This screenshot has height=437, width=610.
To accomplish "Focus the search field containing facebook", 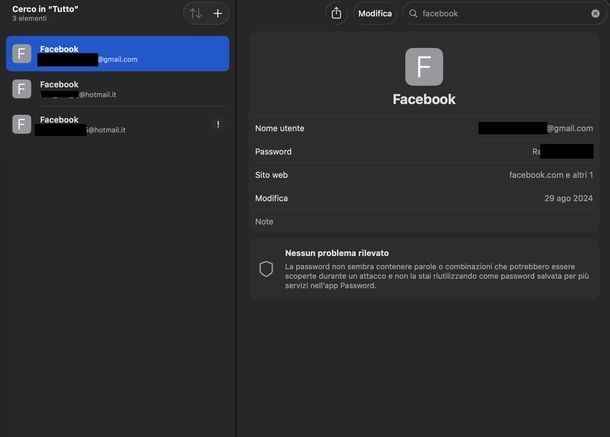I will pos(504,14).
